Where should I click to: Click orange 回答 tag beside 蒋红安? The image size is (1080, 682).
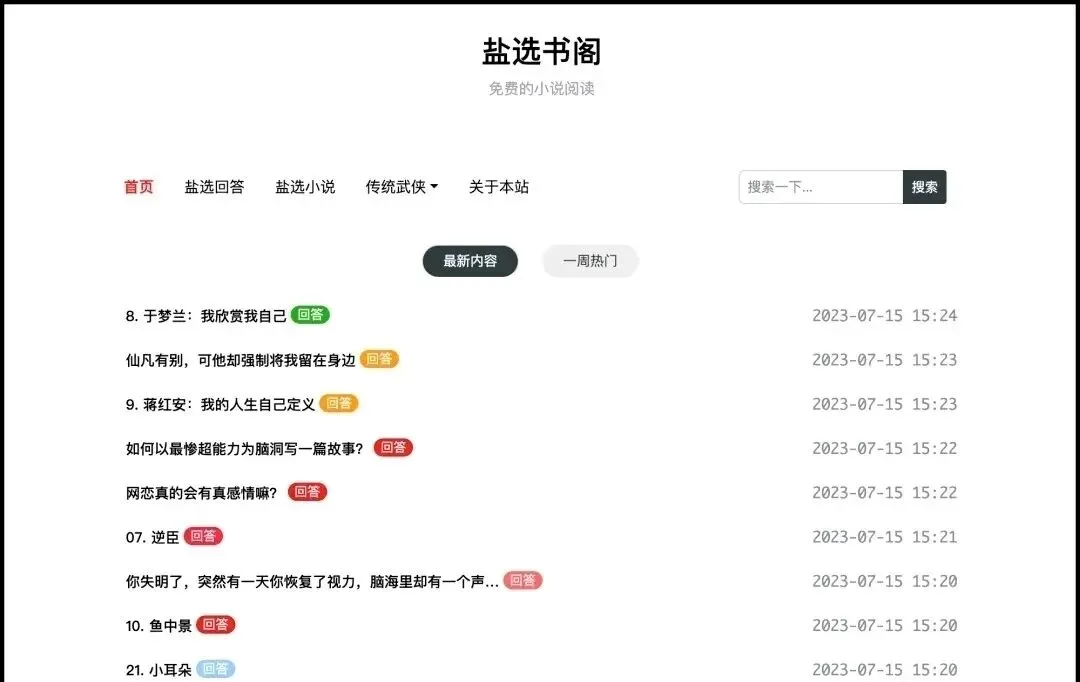pyautogui.click(x=339, y=403)
